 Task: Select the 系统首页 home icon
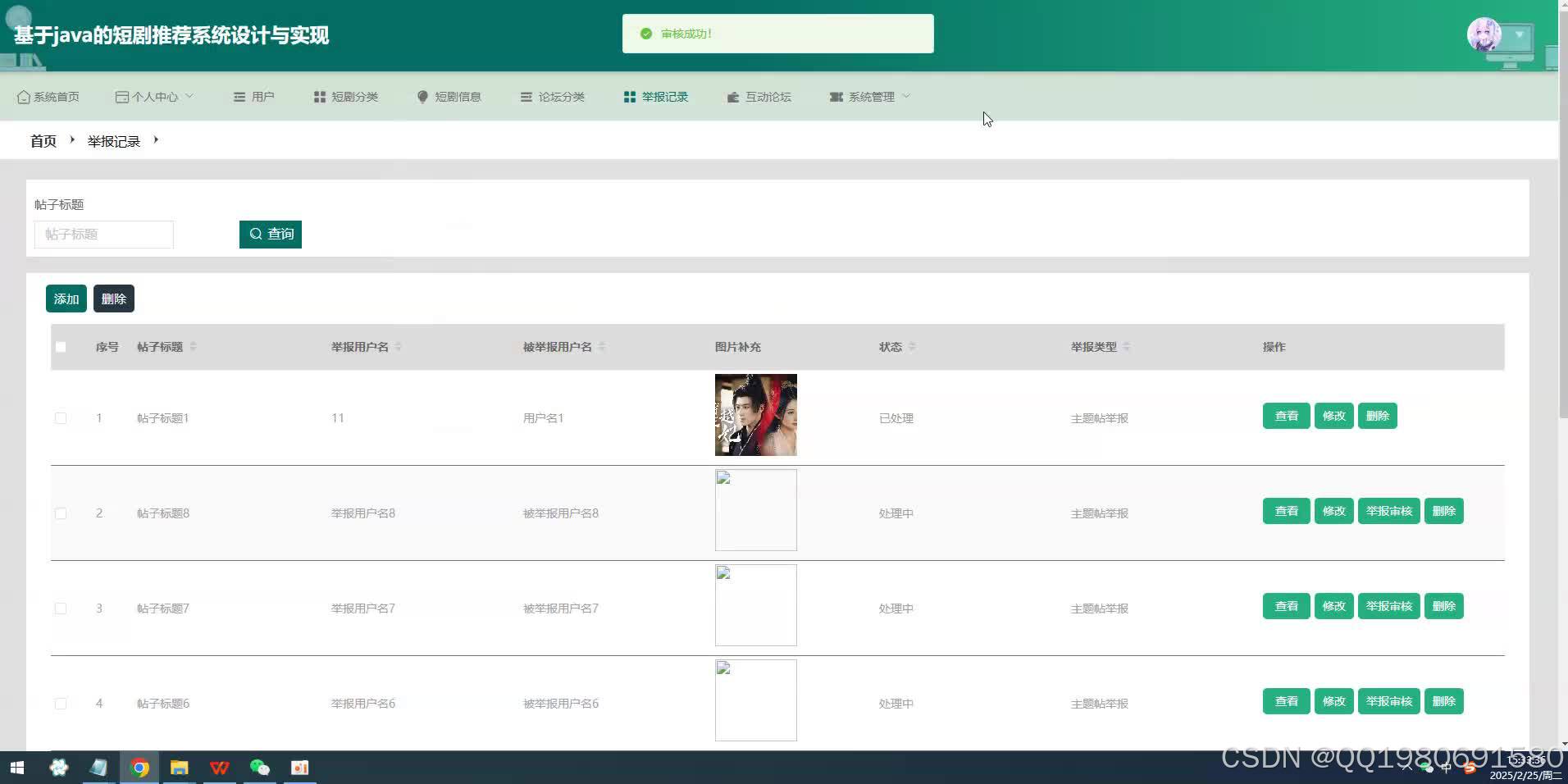click(23, 96)
